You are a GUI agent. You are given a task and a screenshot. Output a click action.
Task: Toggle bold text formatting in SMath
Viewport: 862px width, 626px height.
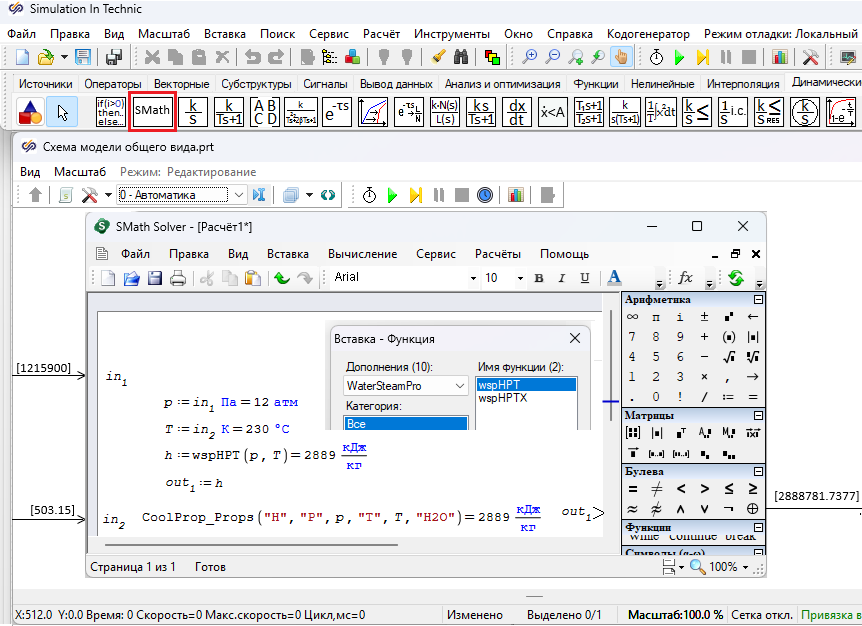coord(538,278)
